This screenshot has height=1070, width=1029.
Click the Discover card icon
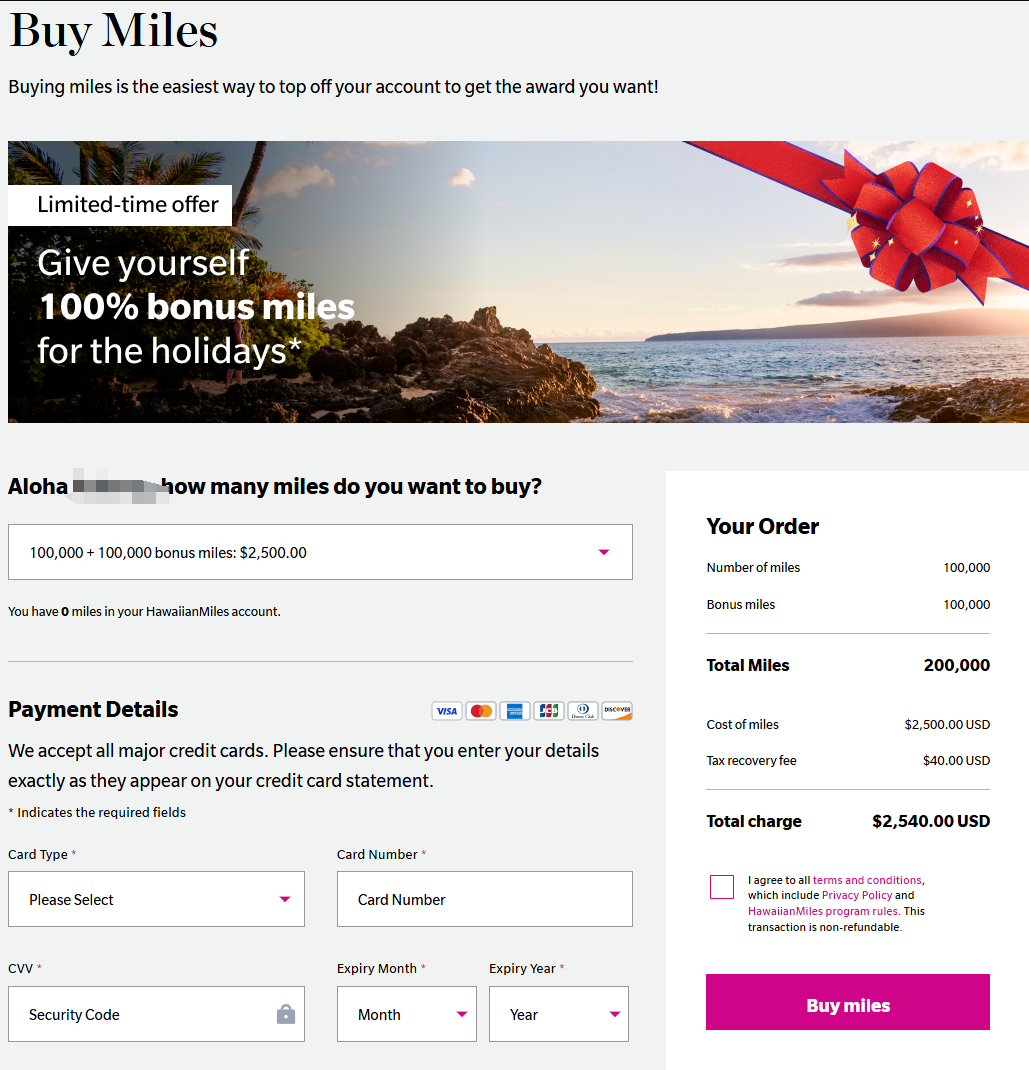(617, 711)
